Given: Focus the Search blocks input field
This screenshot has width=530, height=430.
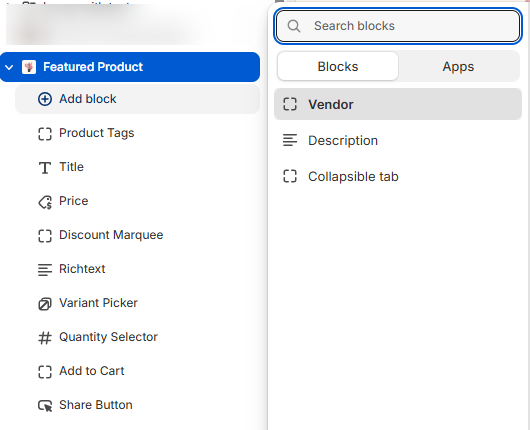Looking at the screenshot, I should coord(398,26).
